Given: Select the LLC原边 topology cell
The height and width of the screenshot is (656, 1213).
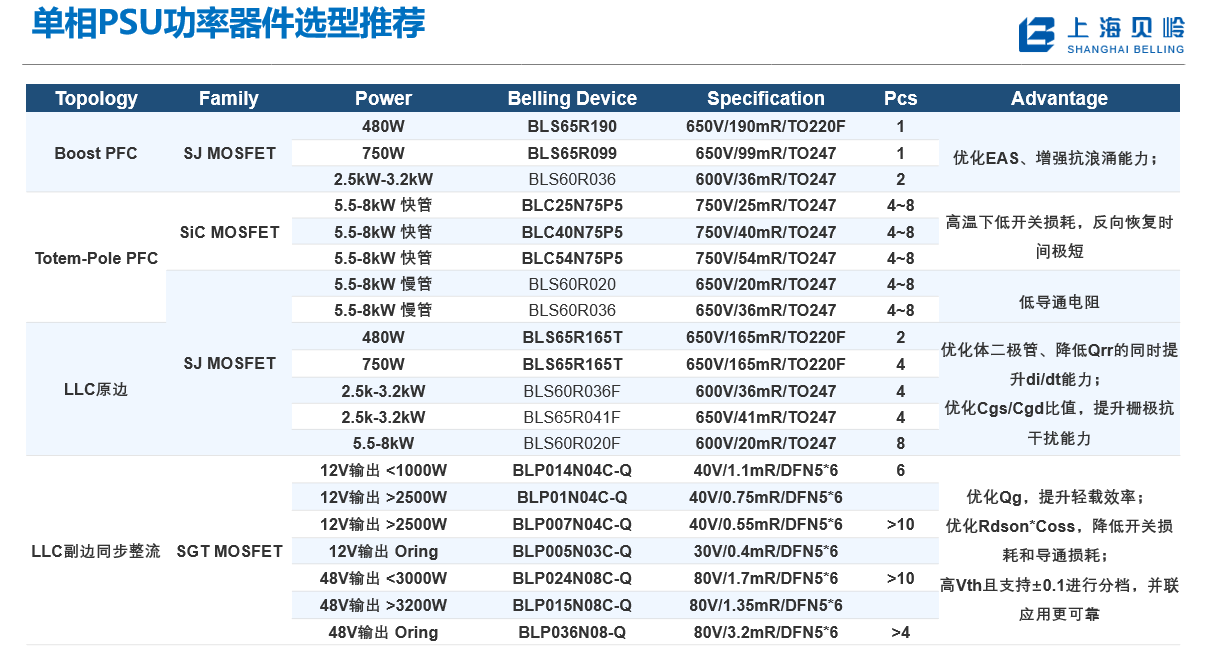Looking at the screenshot, I should (96, 389).
